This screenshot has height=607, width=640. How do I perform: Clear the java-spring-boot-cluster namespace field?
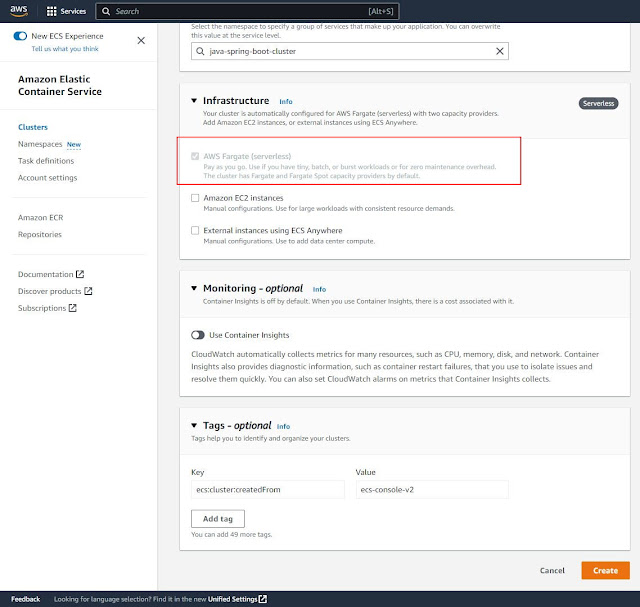(x=500, y=51)
